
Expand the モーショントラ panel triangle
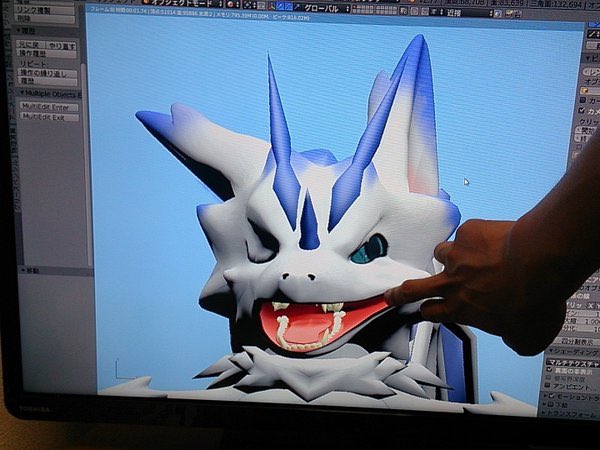point(546,396)
